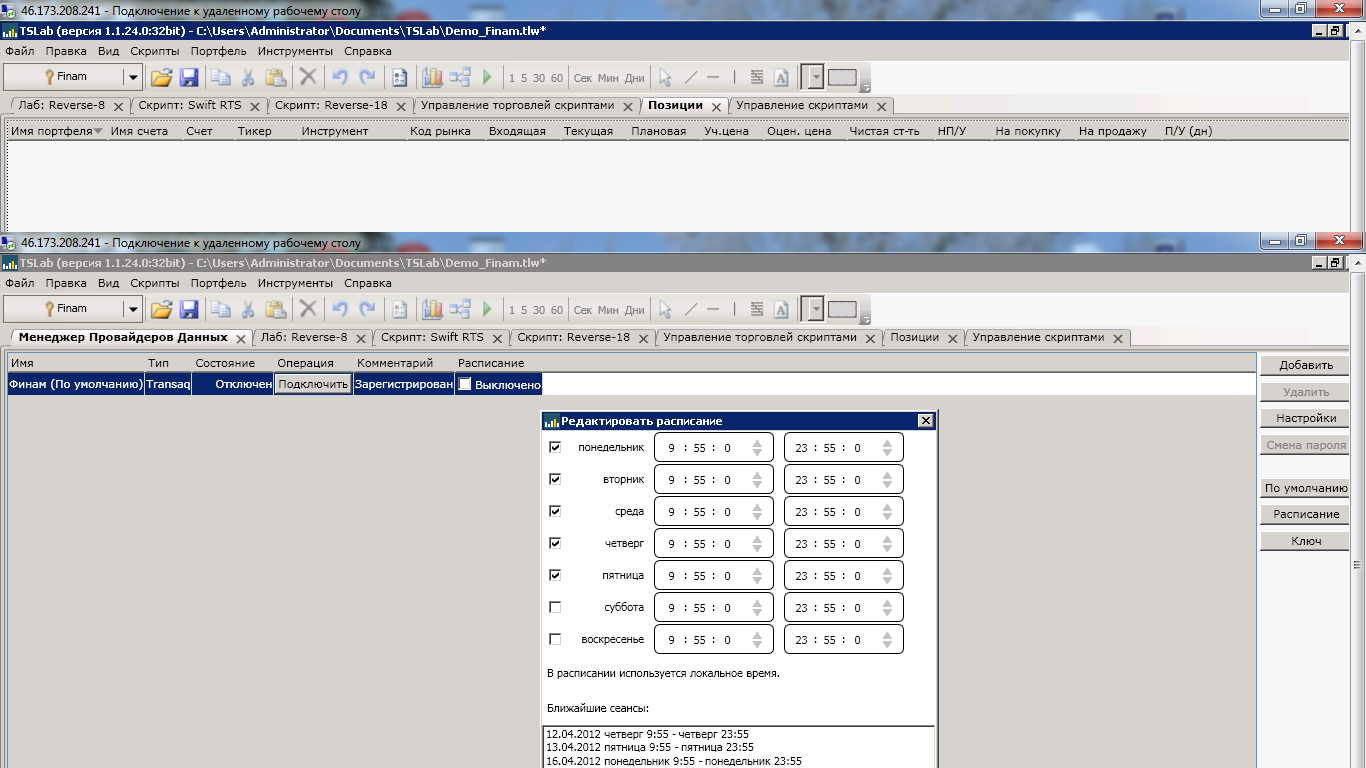Save icon in upper TSLab window toolbar
The height and width of the screenshot is (768, 1366).
point(189,77)
